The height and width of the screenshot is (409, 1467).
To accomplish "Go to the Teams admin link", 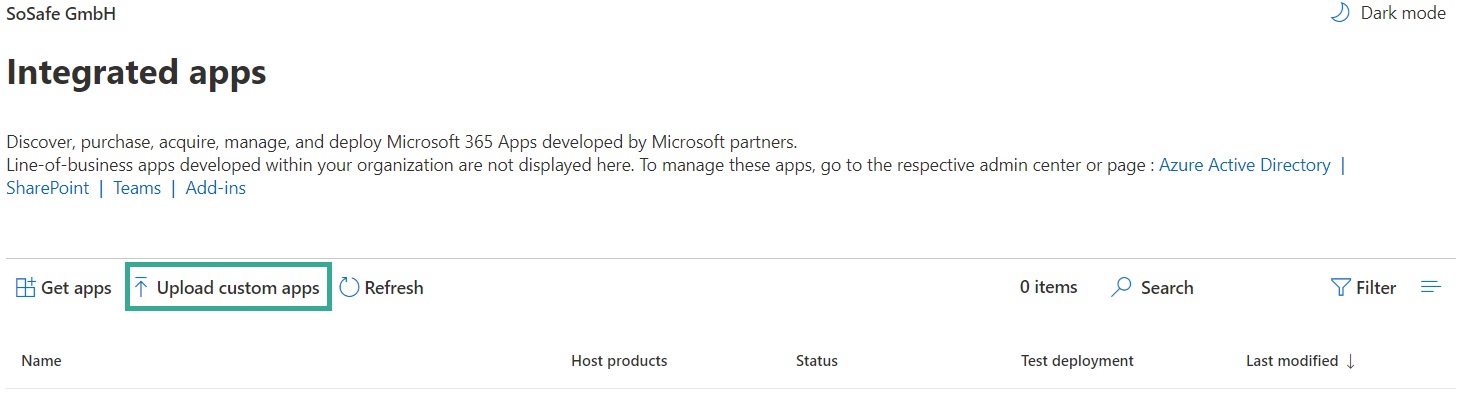I will [137, 188].
